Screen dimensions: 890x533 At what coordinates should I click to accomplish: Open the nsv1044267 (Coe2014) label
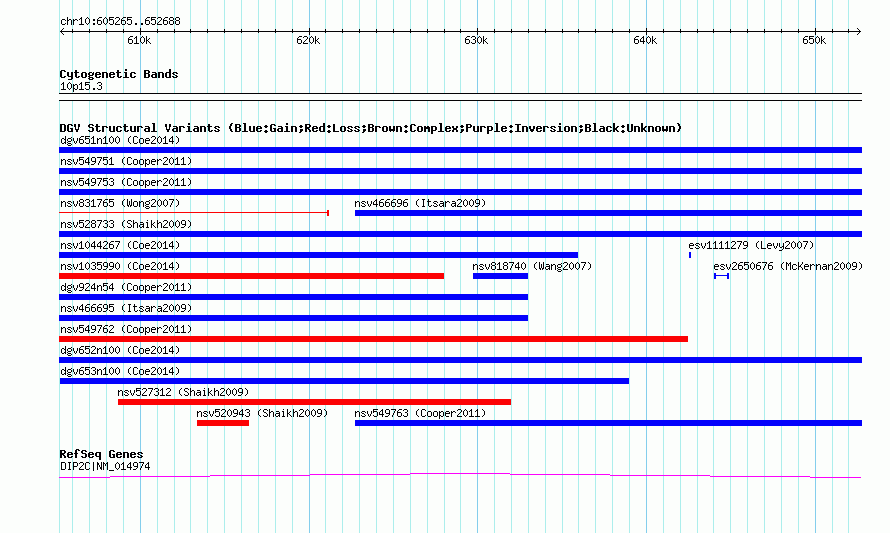pyautogui.click(x=120, y=245)
